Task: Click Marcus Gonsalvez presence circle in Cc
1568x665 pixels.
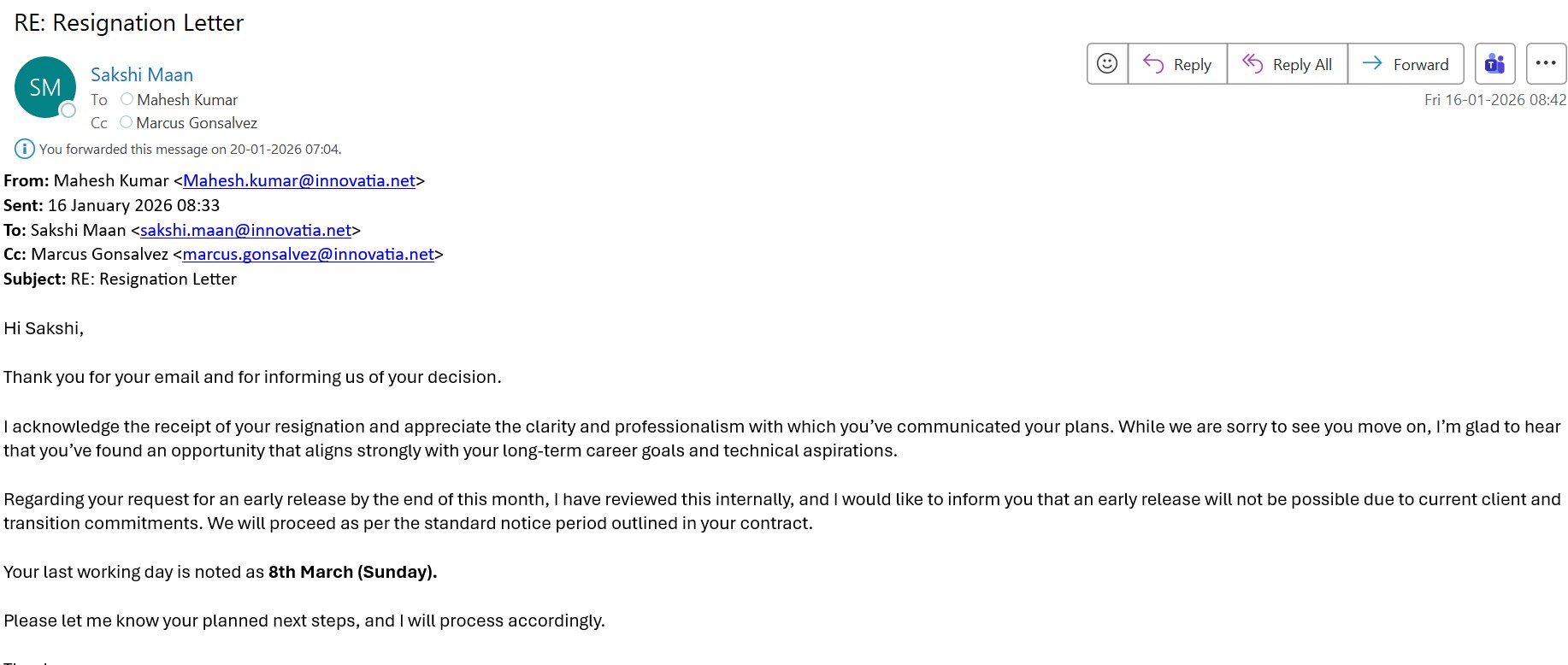Action: (x=126, y=122)
